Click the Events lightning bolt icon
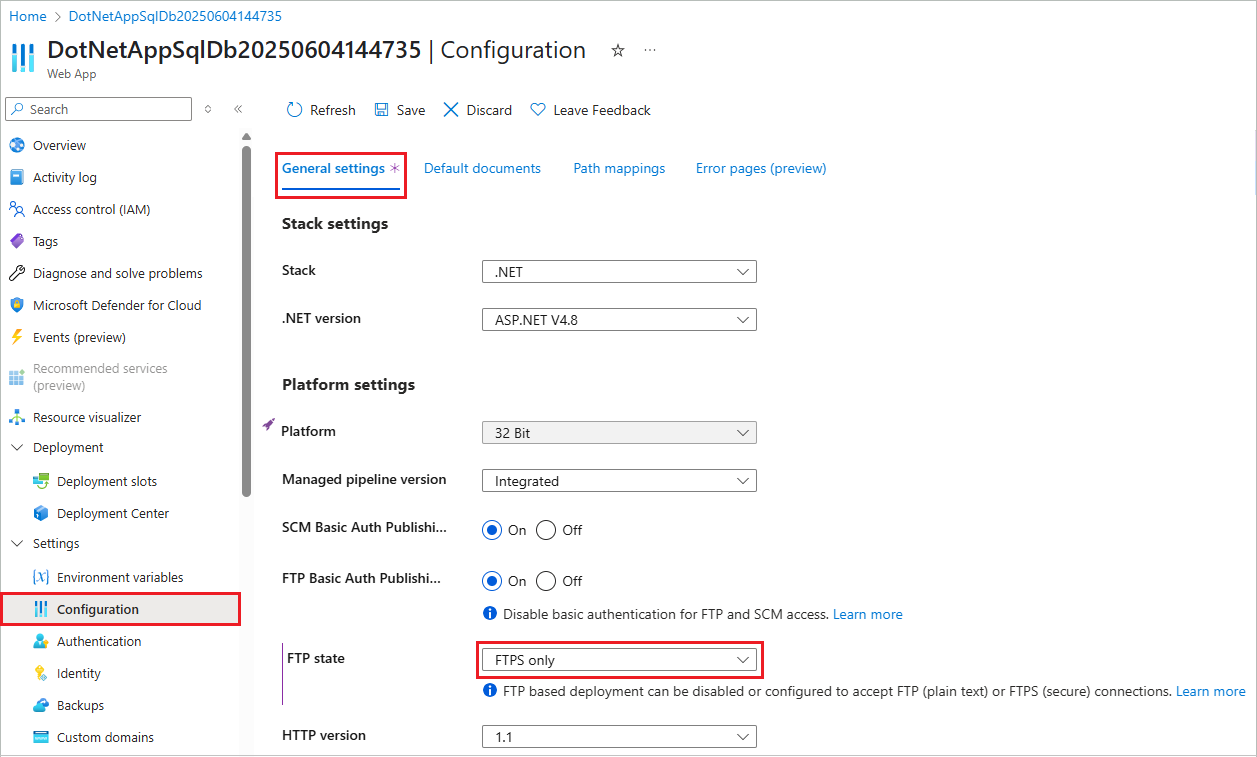 click(x=16, y=337)
